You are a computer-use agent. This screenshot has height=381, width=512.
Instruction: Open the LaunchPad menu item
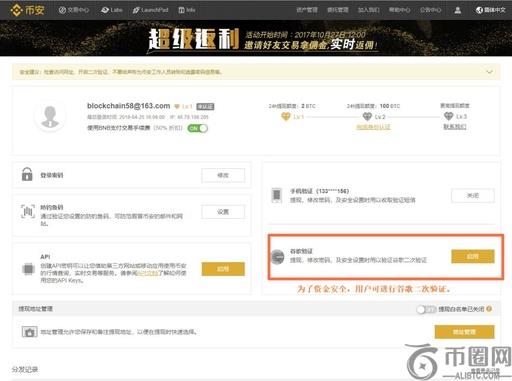point(150,10)
